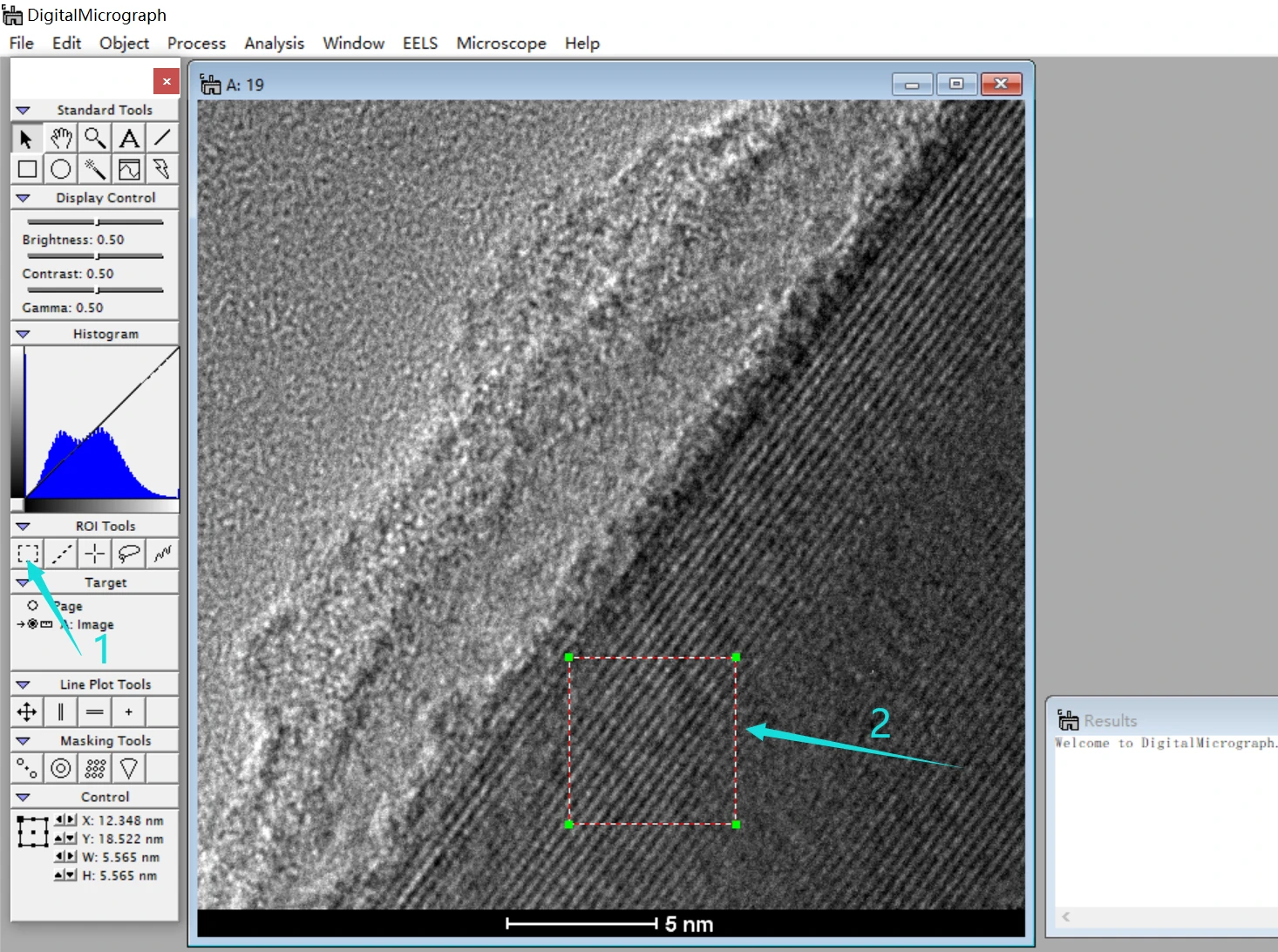Select the Page target radio button
The height and width of the screenshot is (952, 1278).
pos(32,605)
